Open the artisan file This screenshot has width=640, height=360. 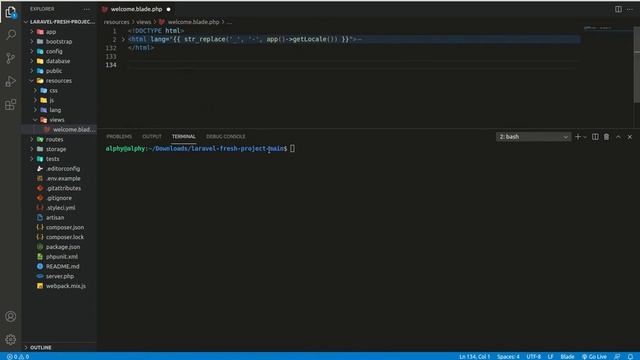[x=55, y=218]
